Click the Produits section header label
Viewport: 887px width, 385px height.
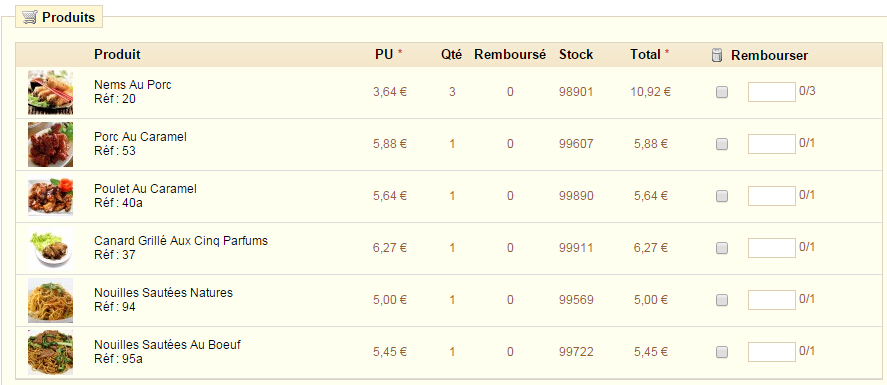tap(68, 18)
